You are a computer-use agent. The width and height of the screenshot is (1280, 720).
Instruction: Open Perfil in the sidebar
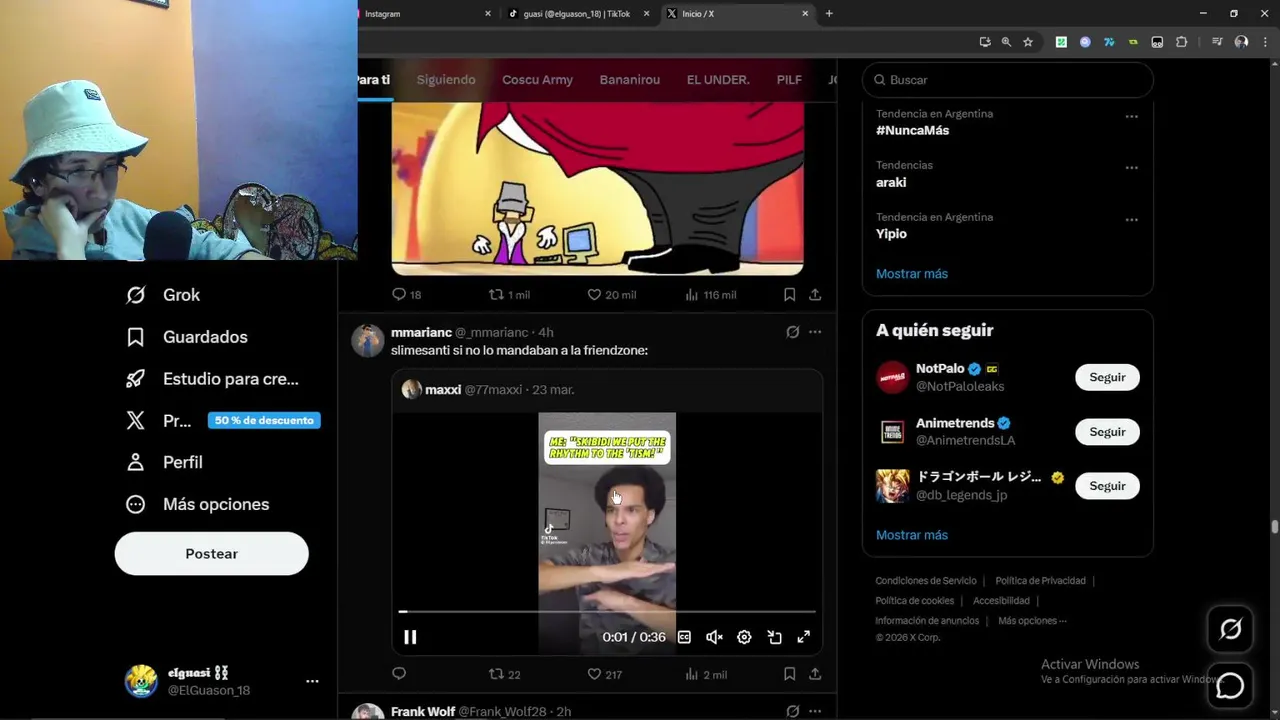[164, 462]
